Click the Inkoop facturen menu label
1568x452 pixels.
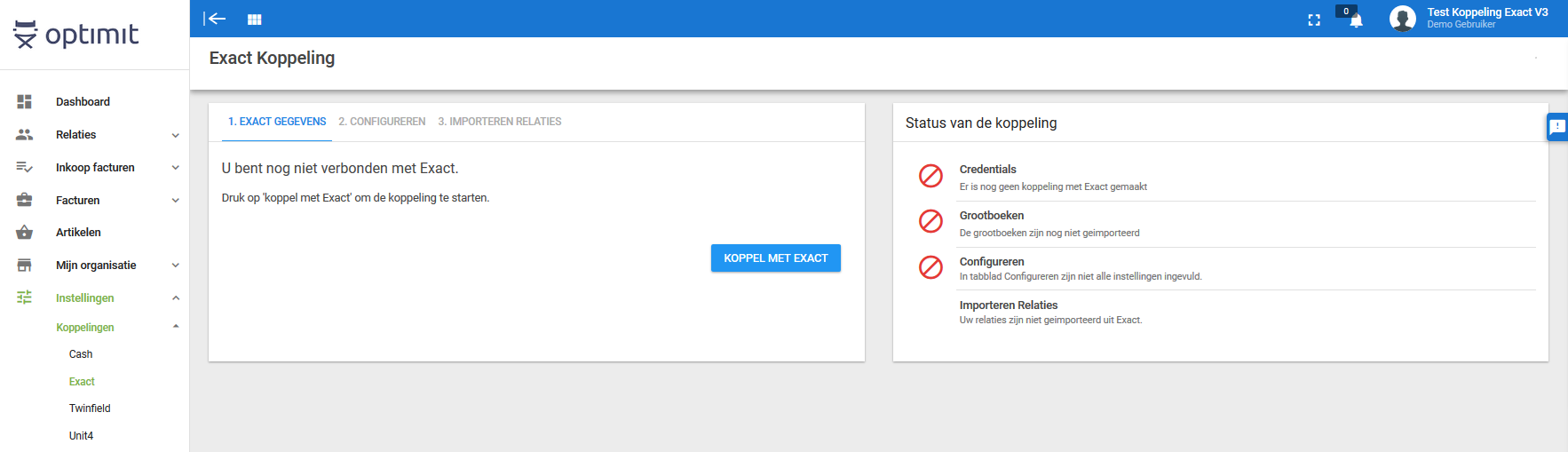tap(95, 168)
